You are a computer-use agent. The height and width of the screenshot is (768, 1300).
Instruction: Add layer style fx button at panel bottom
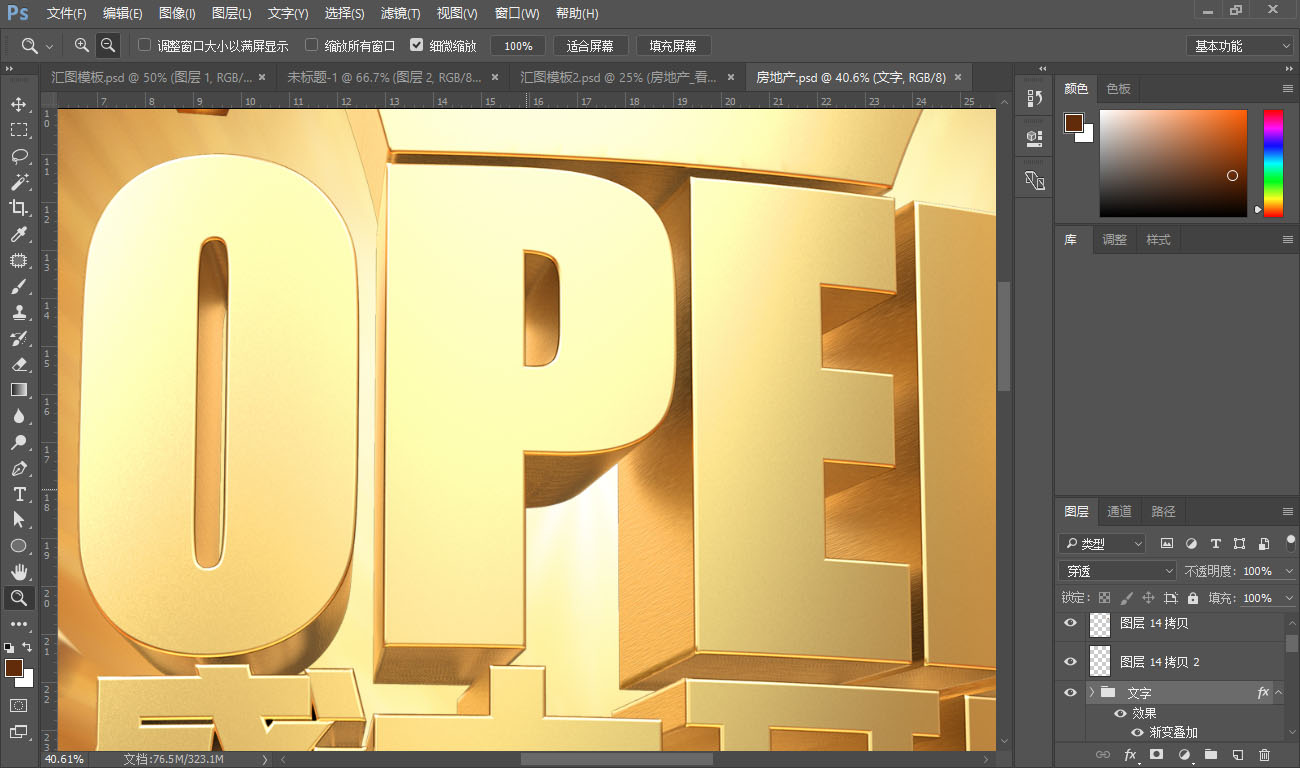point(1131,755)
